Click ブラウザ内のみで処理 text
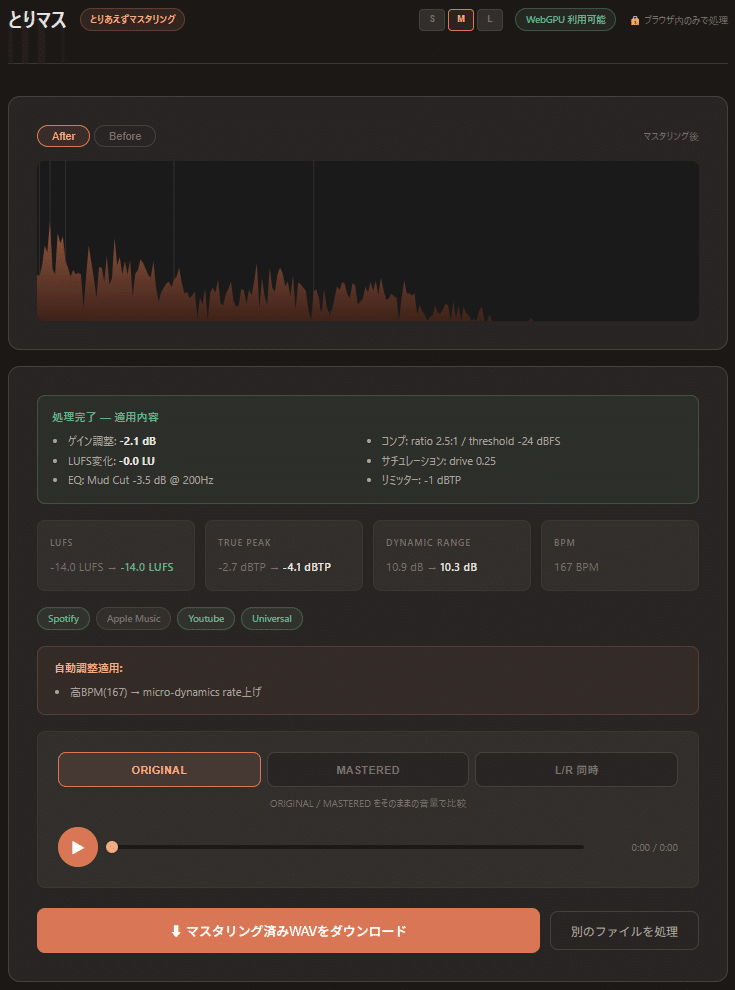This screenshot has width=735, height=990. coord(686,20)
